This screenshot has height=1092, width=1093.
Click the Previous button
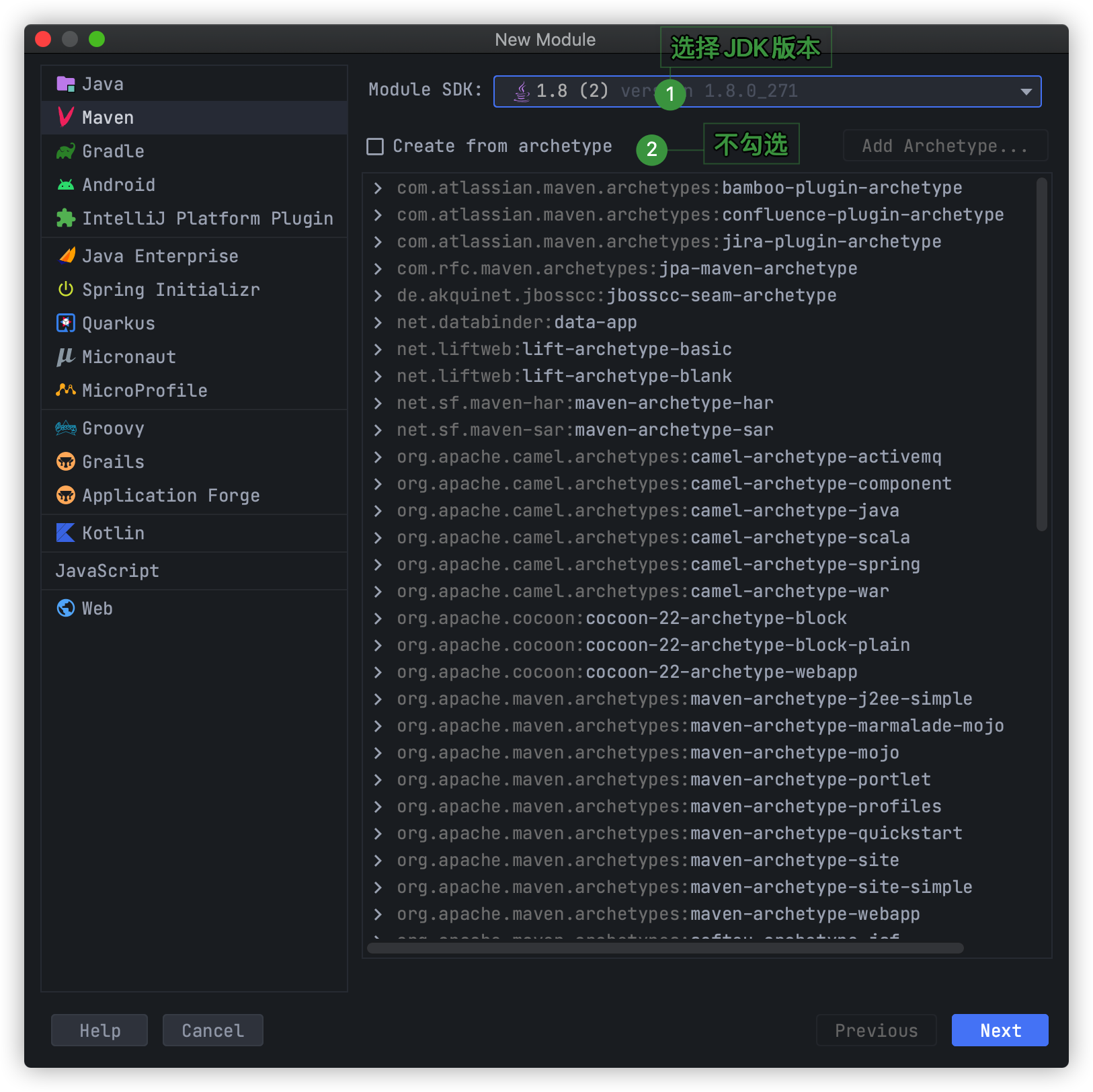[877, 1030]
